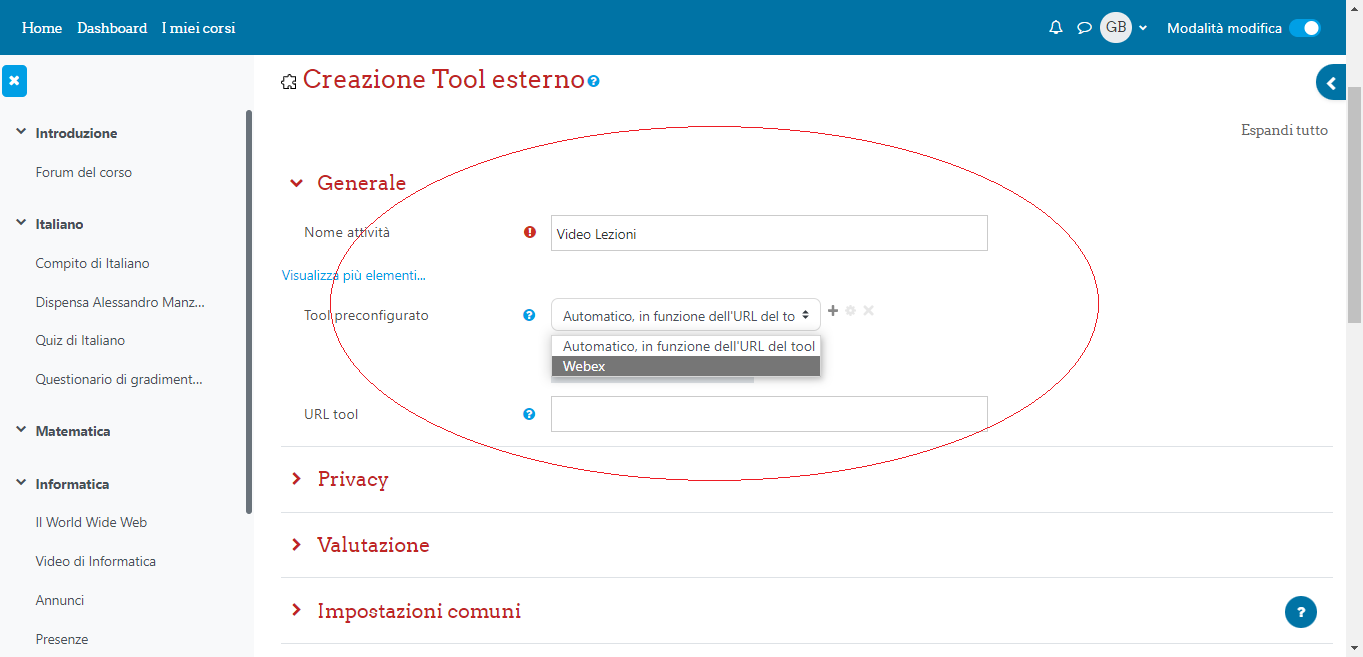Expand the Impostazioni comuni section

tap(296, 611)
